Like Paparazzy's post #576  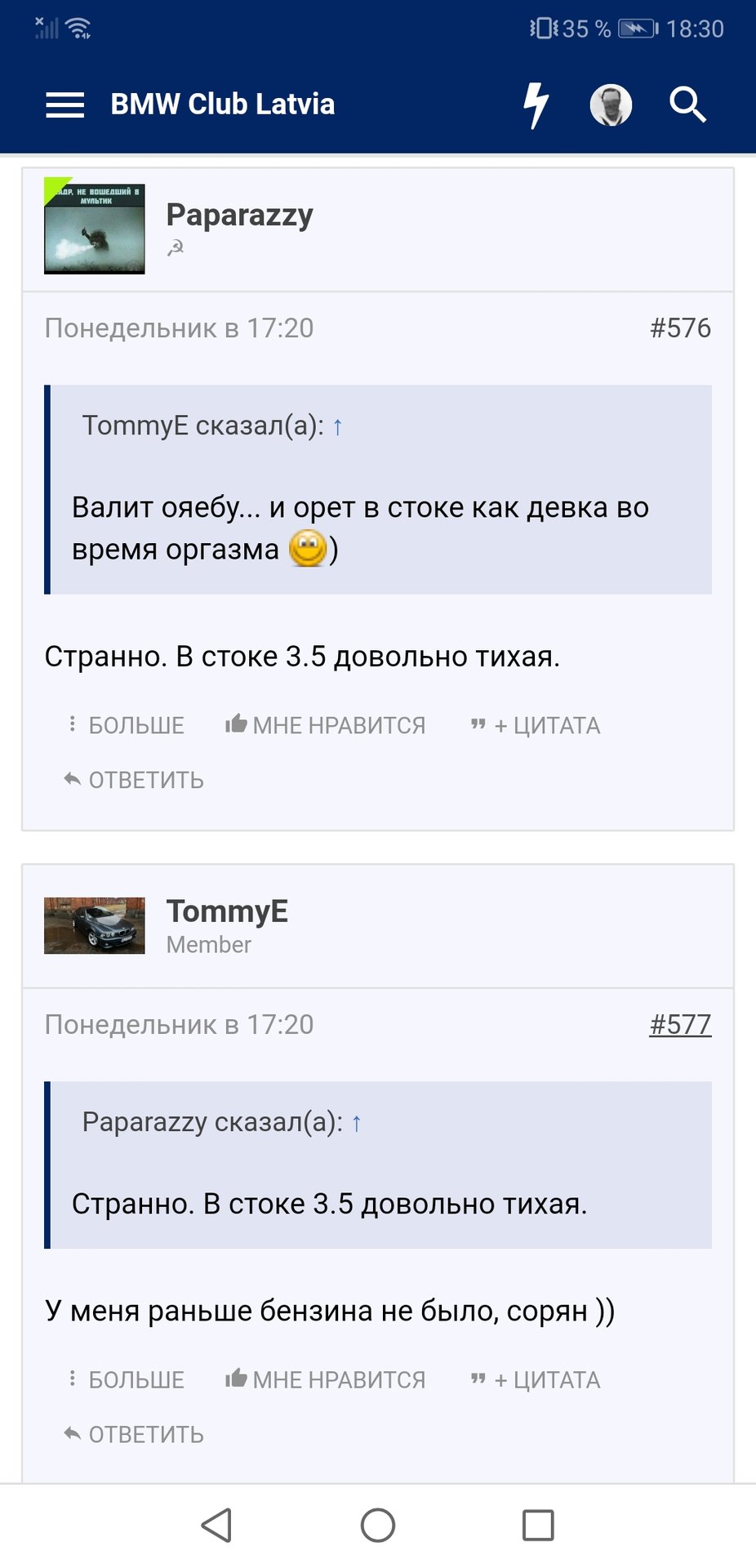(x=326, y=725)
